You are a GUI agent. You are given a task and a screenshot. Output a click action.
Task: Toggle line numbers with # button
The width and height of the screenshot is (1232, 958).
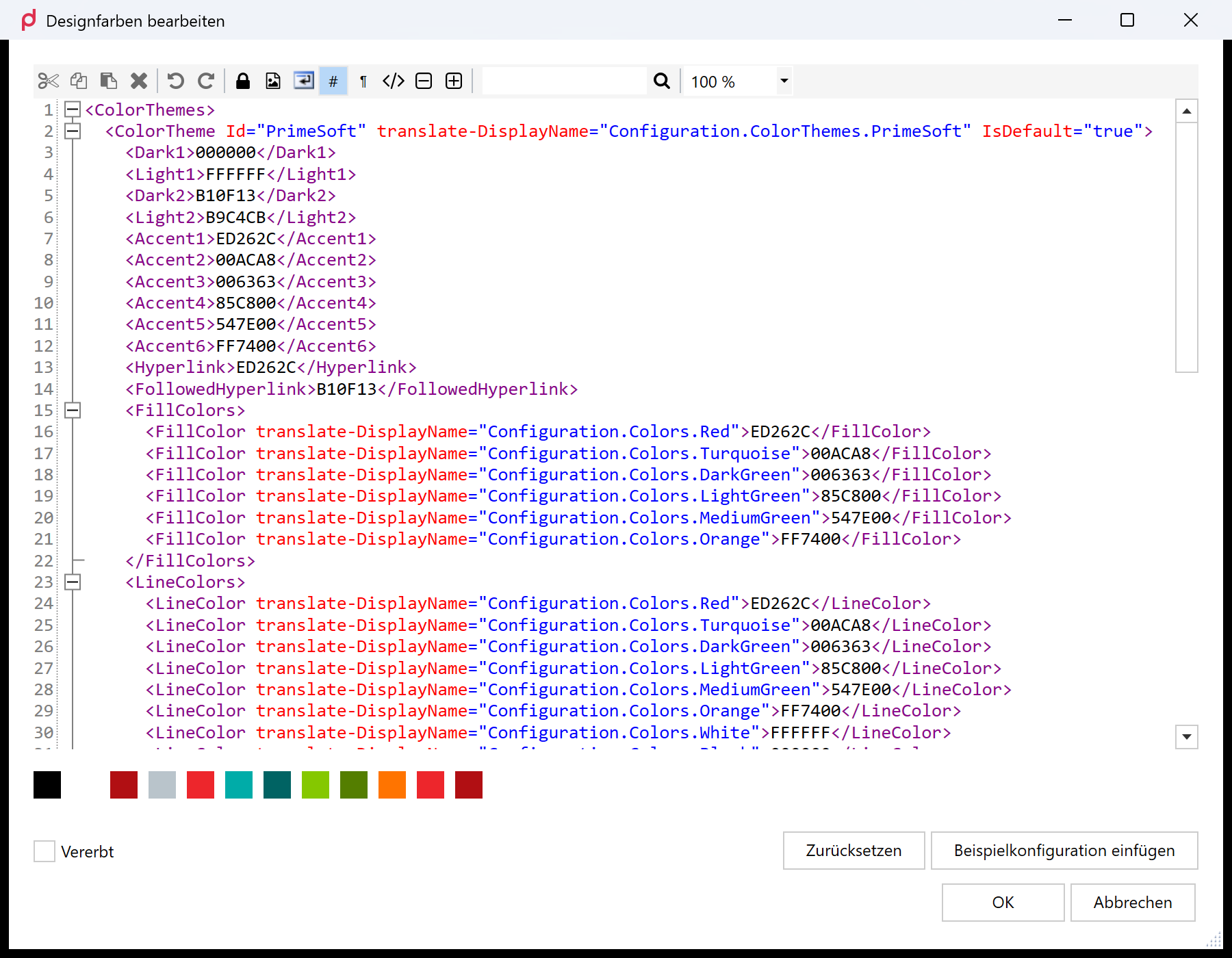pos(333,81)
